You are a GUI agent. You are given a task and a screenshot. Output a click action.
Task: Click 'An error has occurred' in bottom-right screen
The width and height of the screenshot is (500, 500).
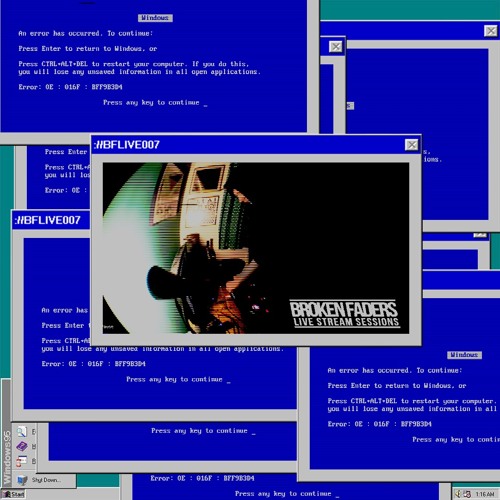(x=395, y=370)
